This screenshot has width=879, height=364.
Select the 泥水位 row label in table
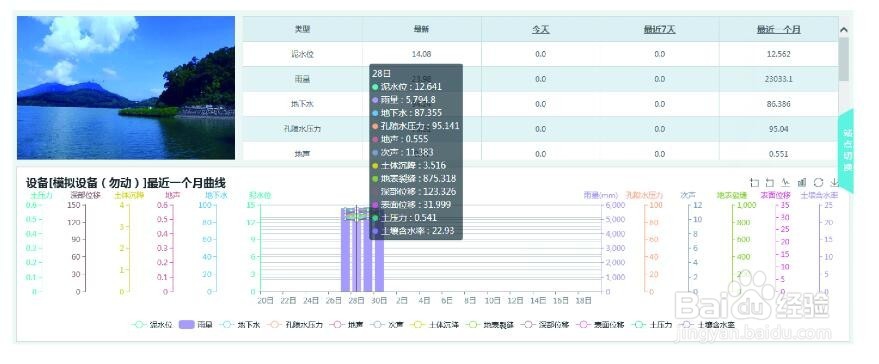pos(303,54)
